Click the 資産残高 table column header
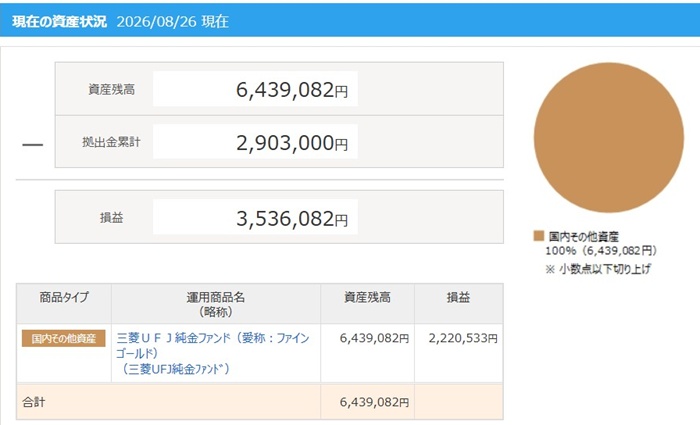Image resolution: width=700 pixels, height=425 pixels. coord(367,297)
